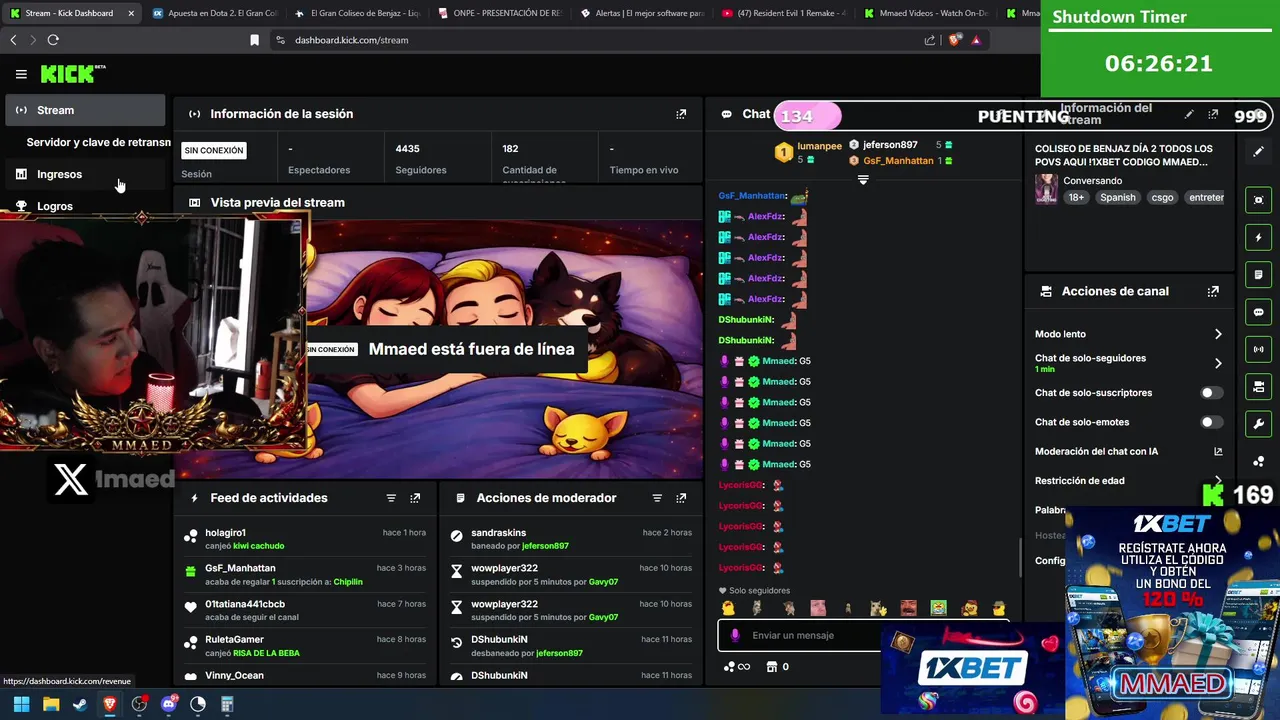Click the chat bubble icon in the right sidebar
This screenshot has width=1280, height=720.
1259,312
